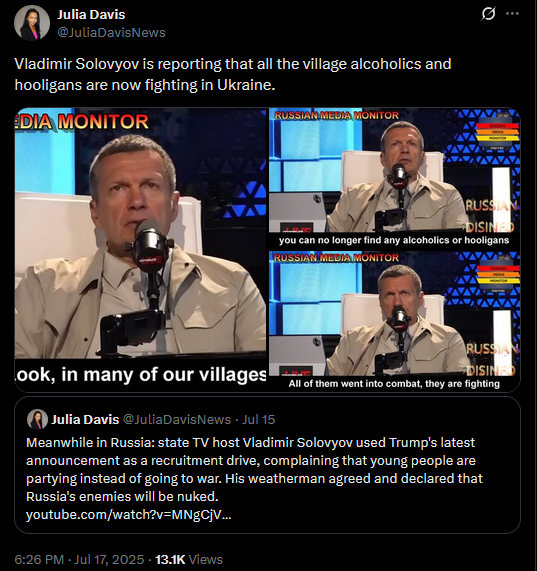Open Julia Davis profile avatar
This screenshot has height=571, width=537.
click(32, 23)
